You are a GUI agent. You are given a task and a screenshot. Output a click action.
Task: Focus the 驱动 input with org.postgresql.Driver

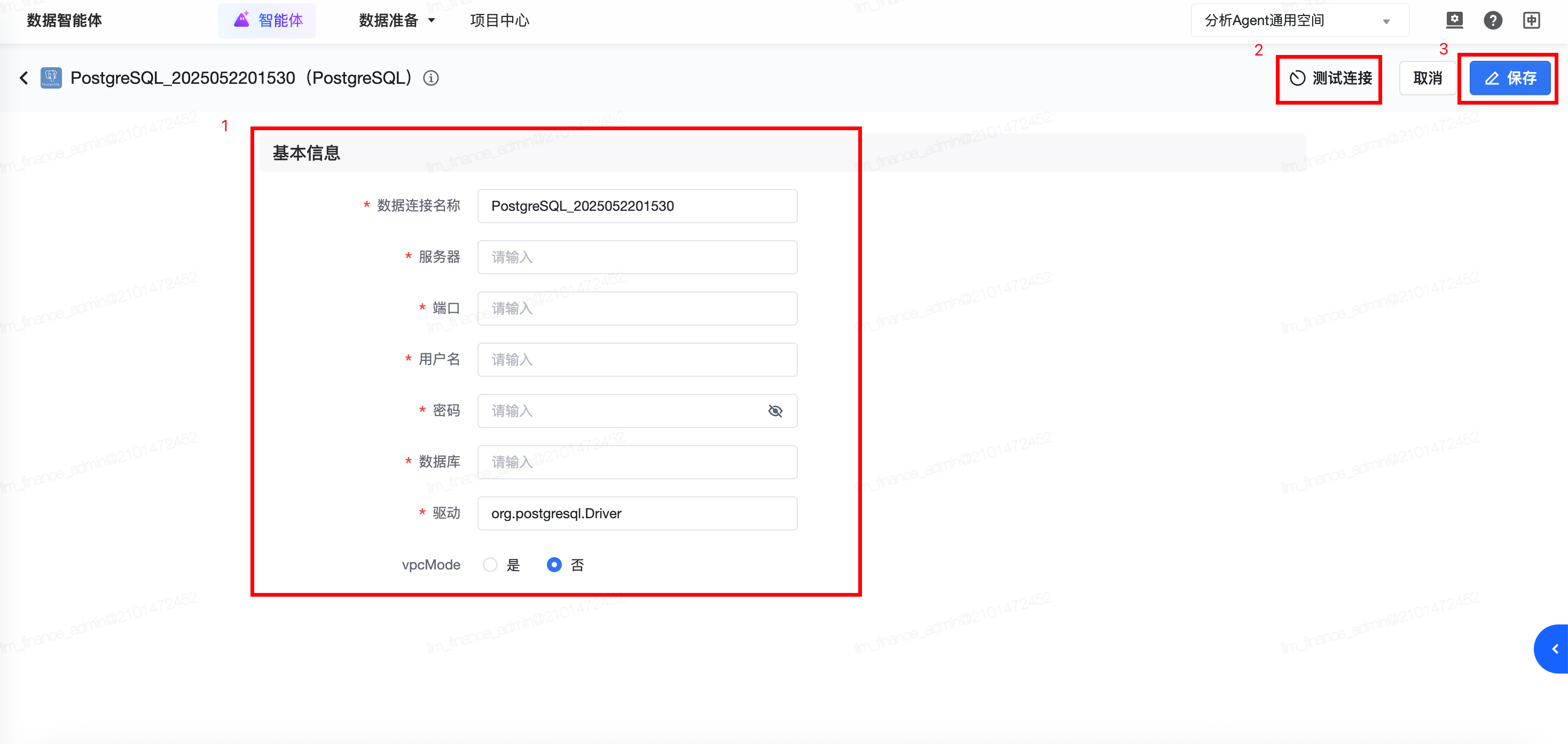point(637,513)
